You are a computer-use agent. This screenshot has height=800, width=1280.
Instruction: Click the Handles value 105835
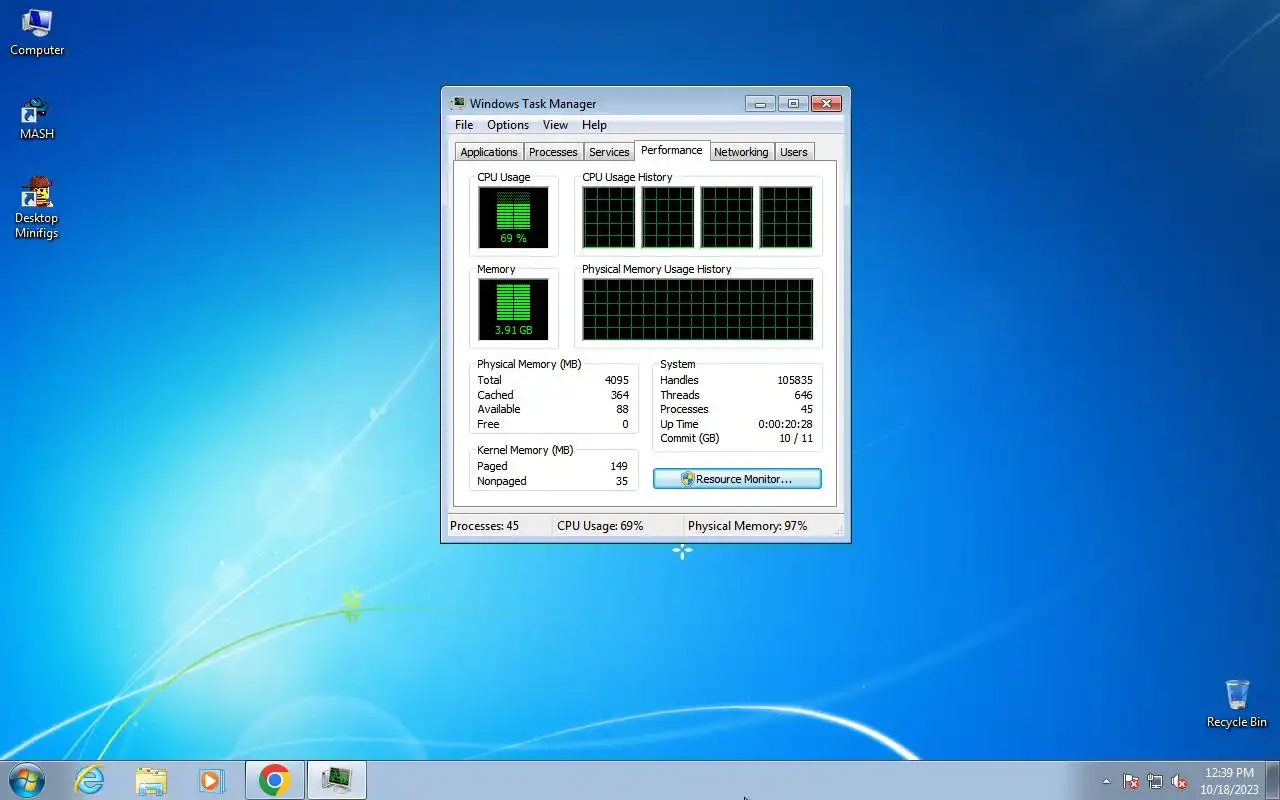click(795, 380)
